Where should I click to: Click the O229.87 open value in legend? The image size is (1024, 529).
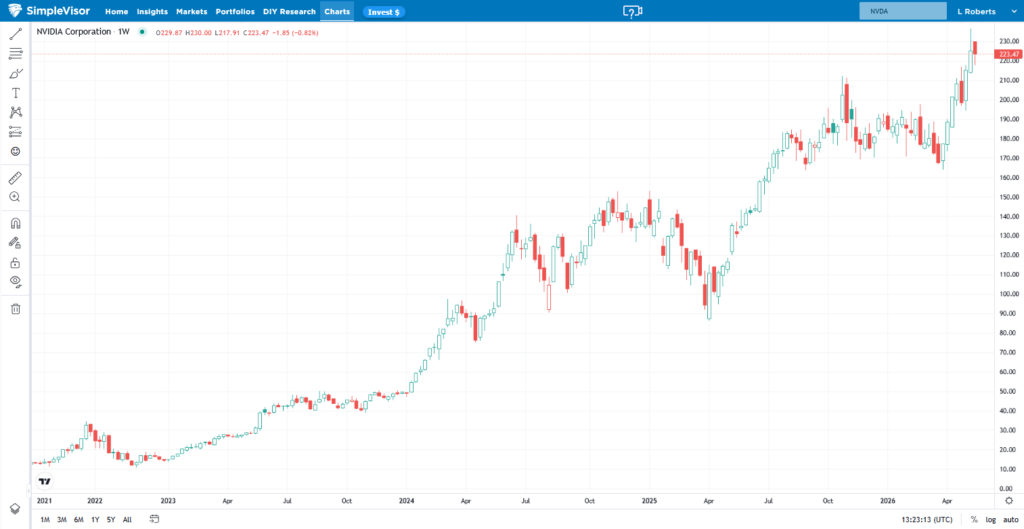tap(170, 33)
